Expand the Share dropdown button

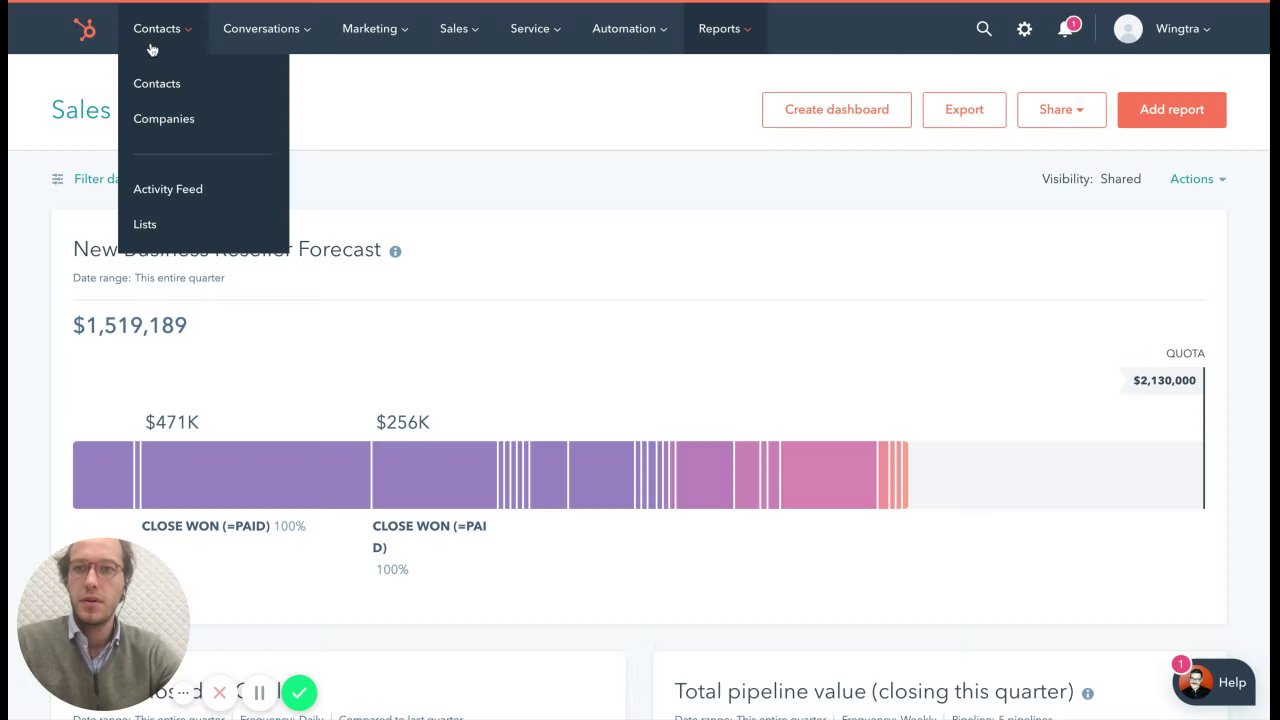(1061, 110)
